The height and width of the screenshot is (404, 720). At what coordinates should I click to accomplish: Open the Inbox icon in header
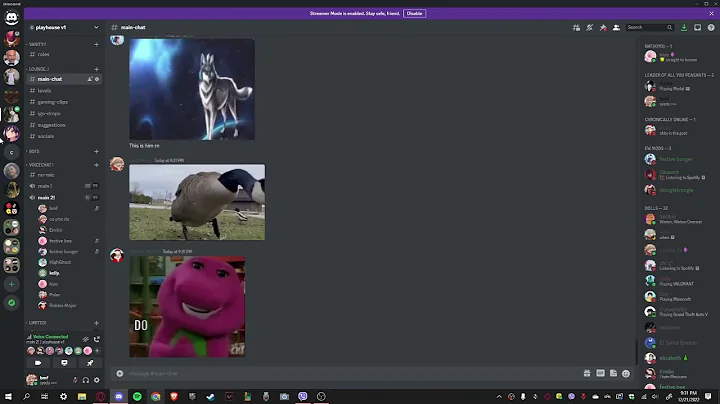pyautogui.click(x=698, y=28)
